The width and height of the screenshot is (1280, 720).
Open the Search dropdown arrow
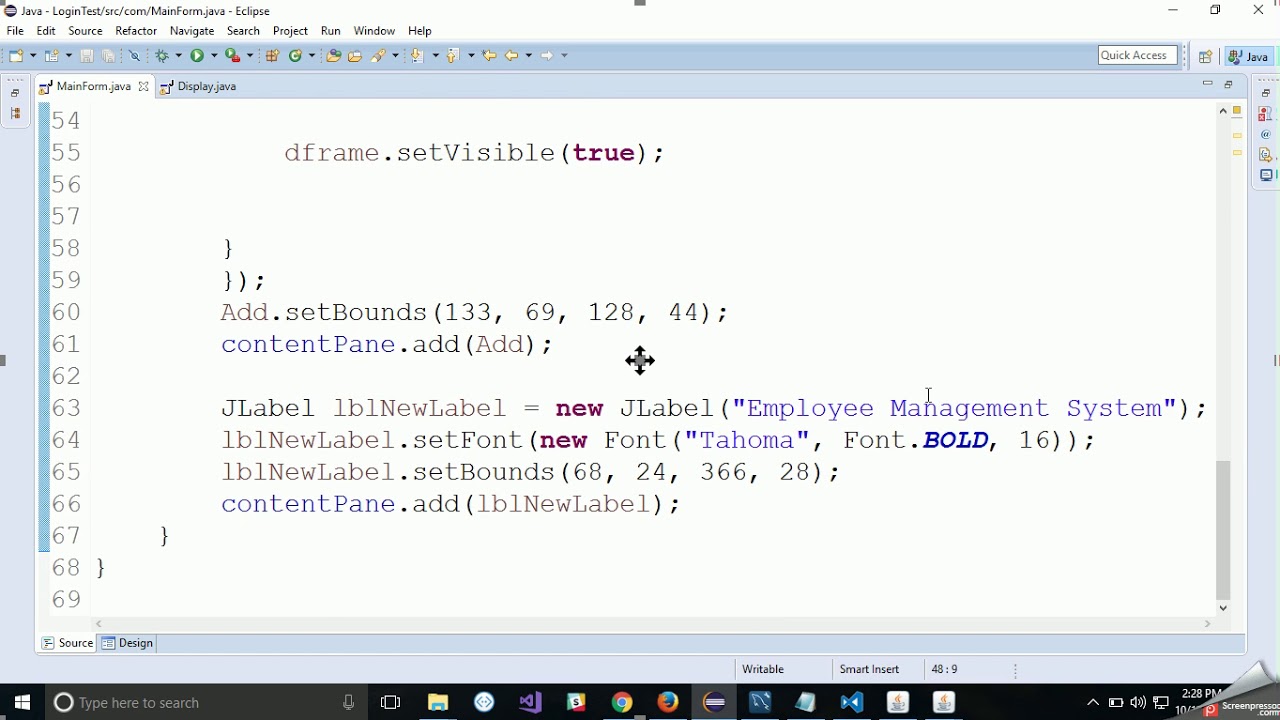(395, 56)
